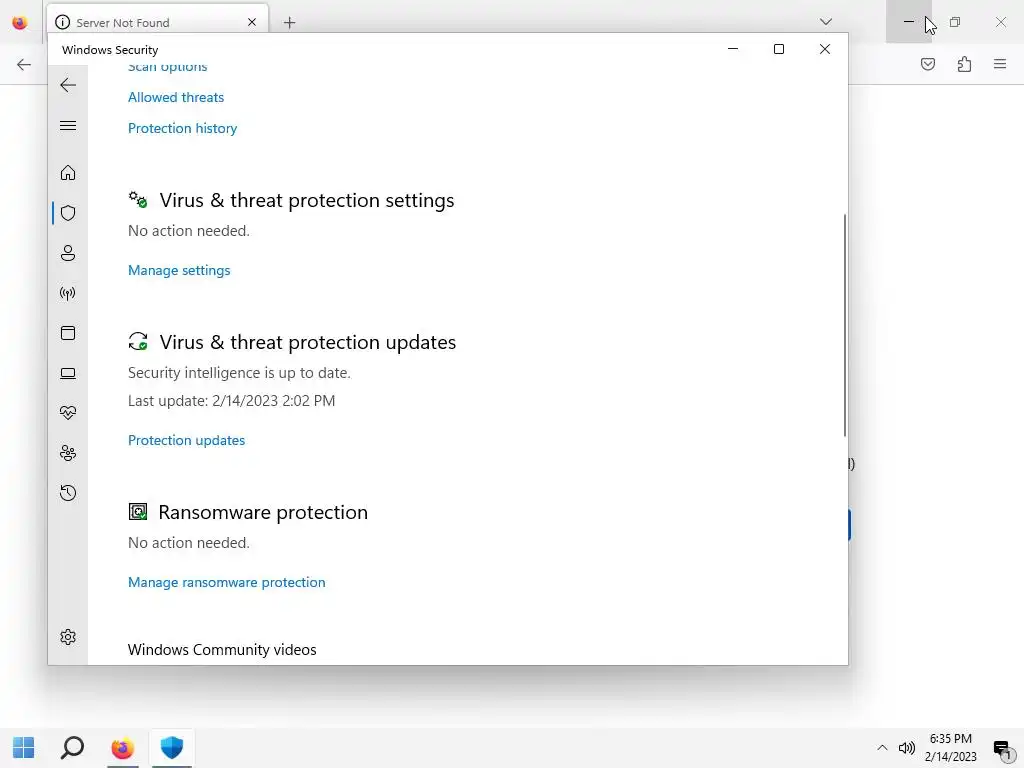Viewport: 1024px width, 768px height.
Task: Click Windows Security taskbar icon
Action: (172, 748)
